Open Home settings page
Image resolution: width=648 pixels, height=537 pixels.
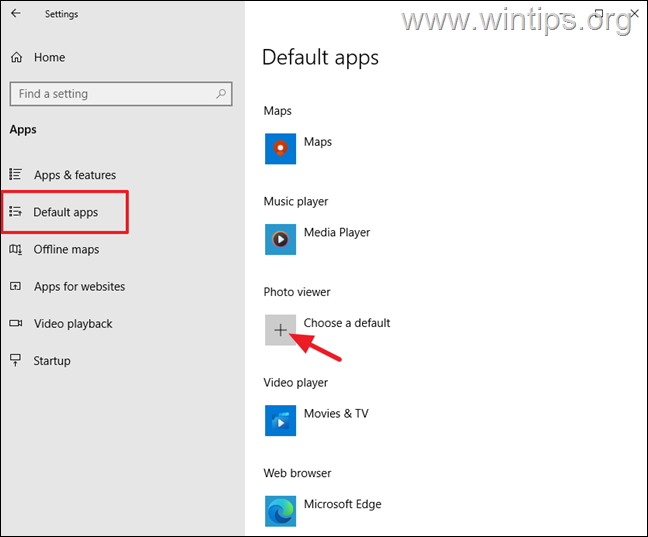tap(49, 57)
